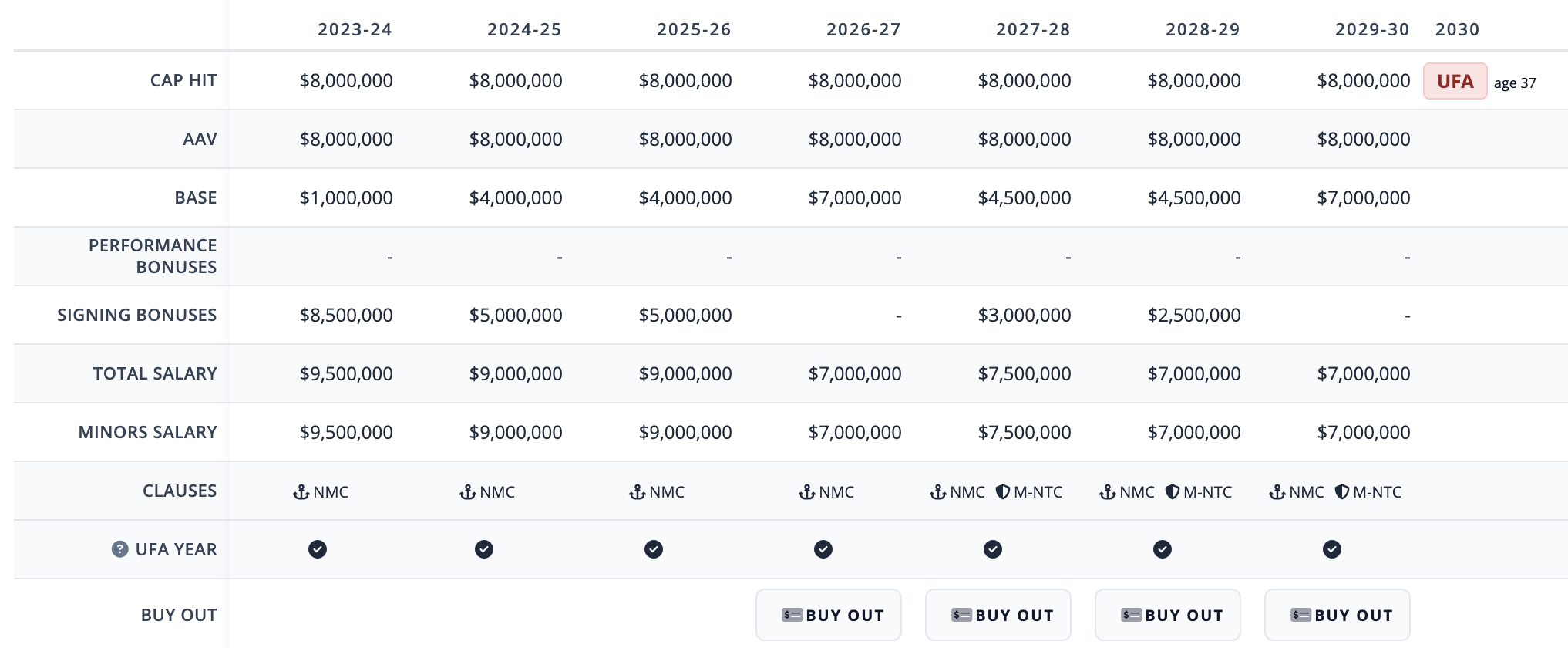Screen dimensions: 1568x648
Task: Click the M-NTC shield icon for 2029-30
Action: coord(1342,492)
